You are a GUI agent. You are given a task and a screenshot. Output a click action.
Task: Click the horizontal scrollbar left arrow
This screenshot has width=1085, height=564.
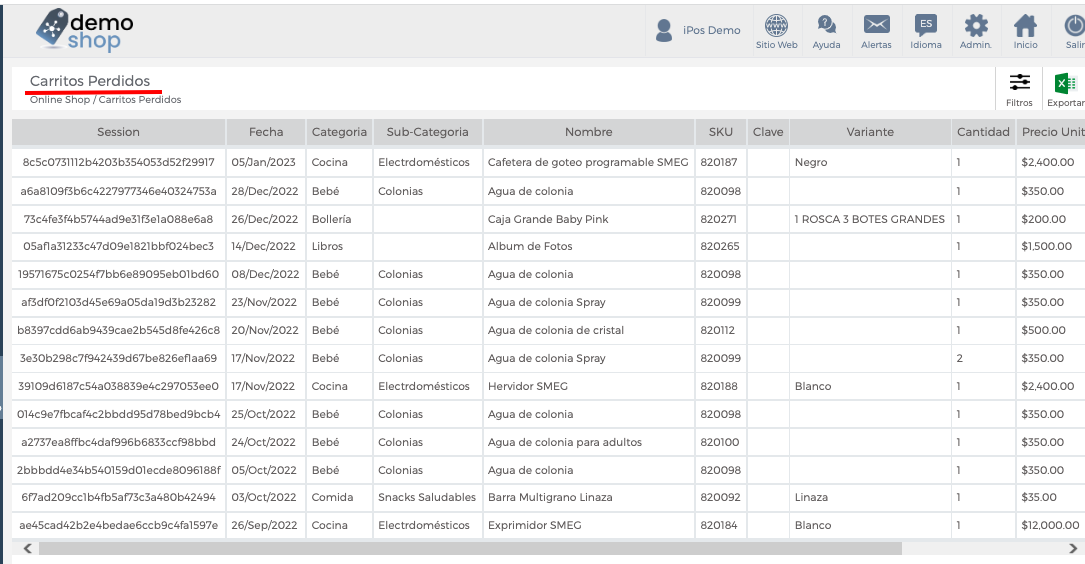[28, 548]
